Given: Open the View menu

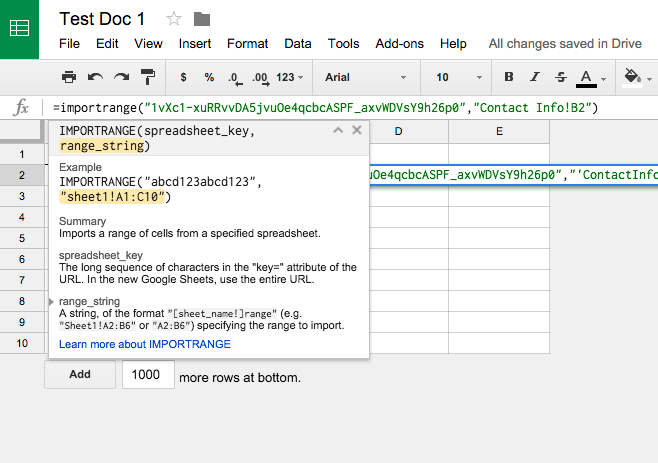Looking at the screenshot, I should [148, 44].
